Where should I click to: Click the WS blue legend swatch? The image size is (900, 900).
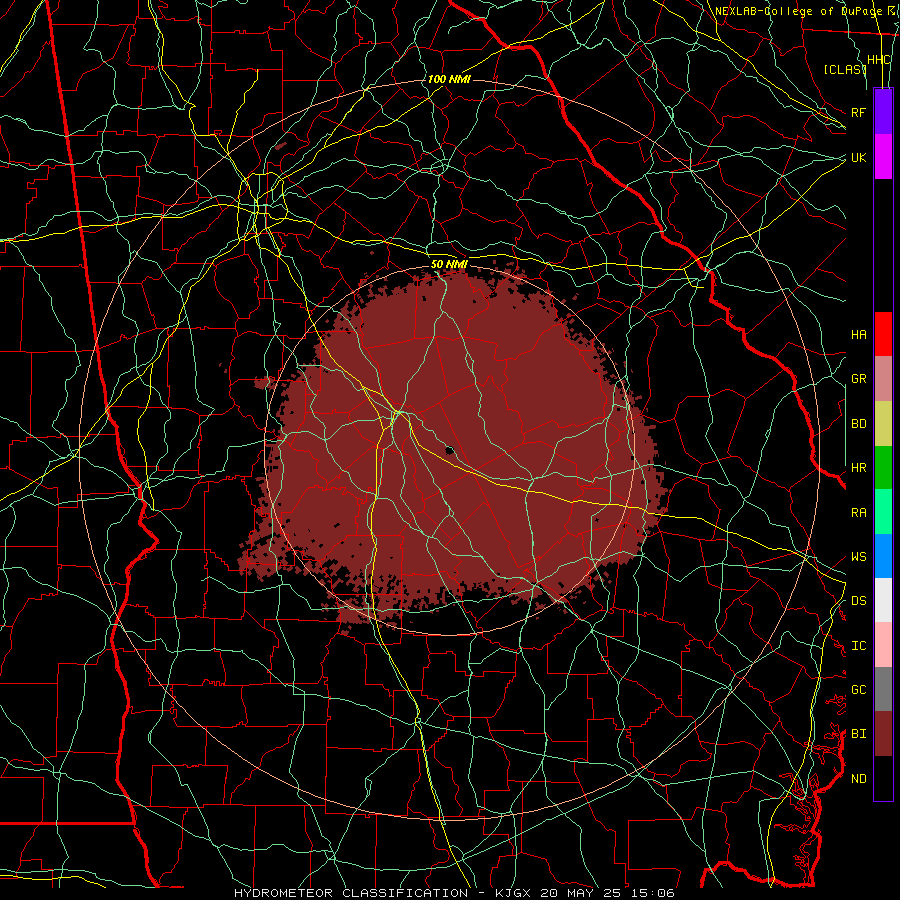coord(883,556)
